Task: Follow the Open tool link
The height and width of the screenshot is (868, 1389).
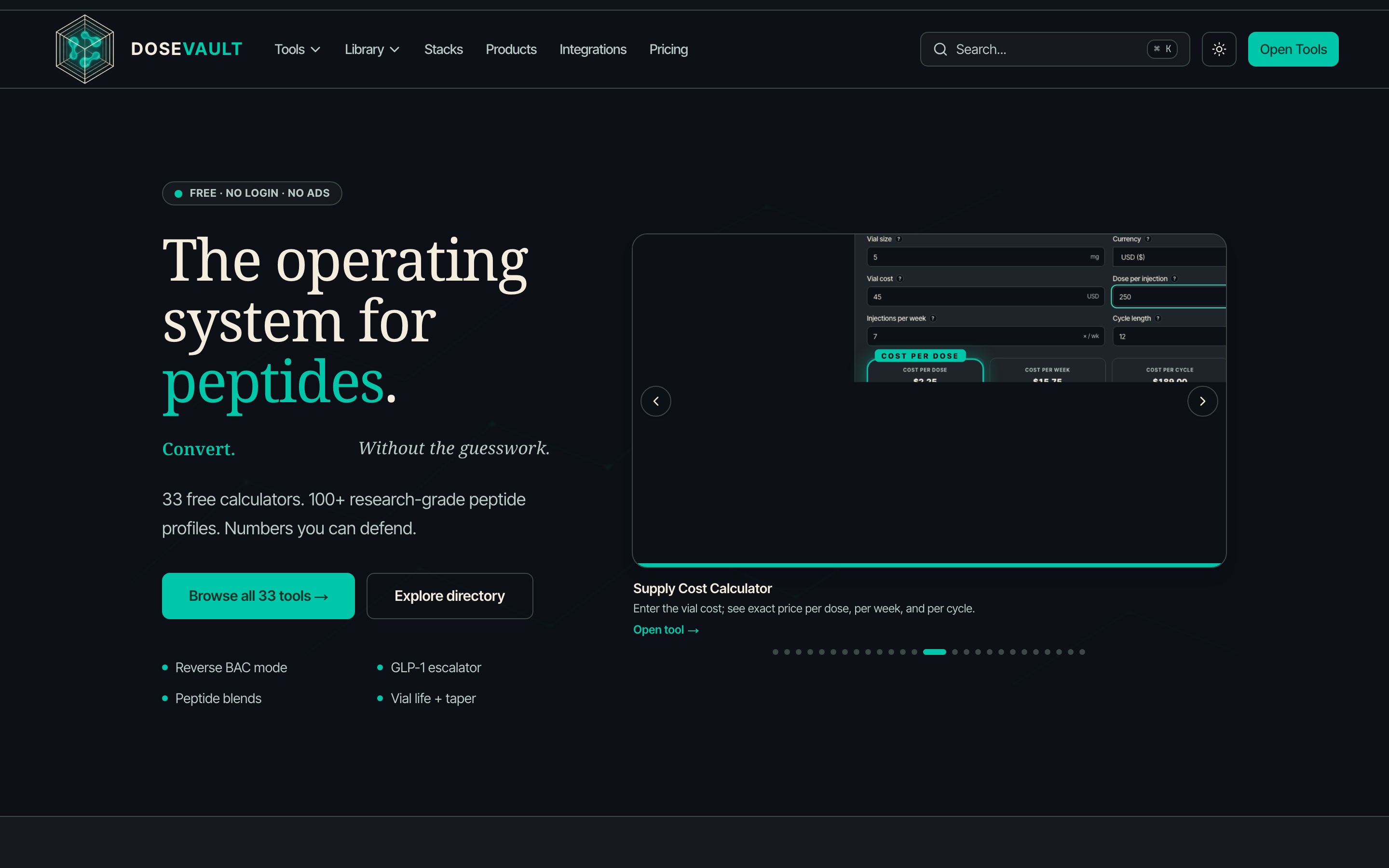Action: click(x=666, y=630)
